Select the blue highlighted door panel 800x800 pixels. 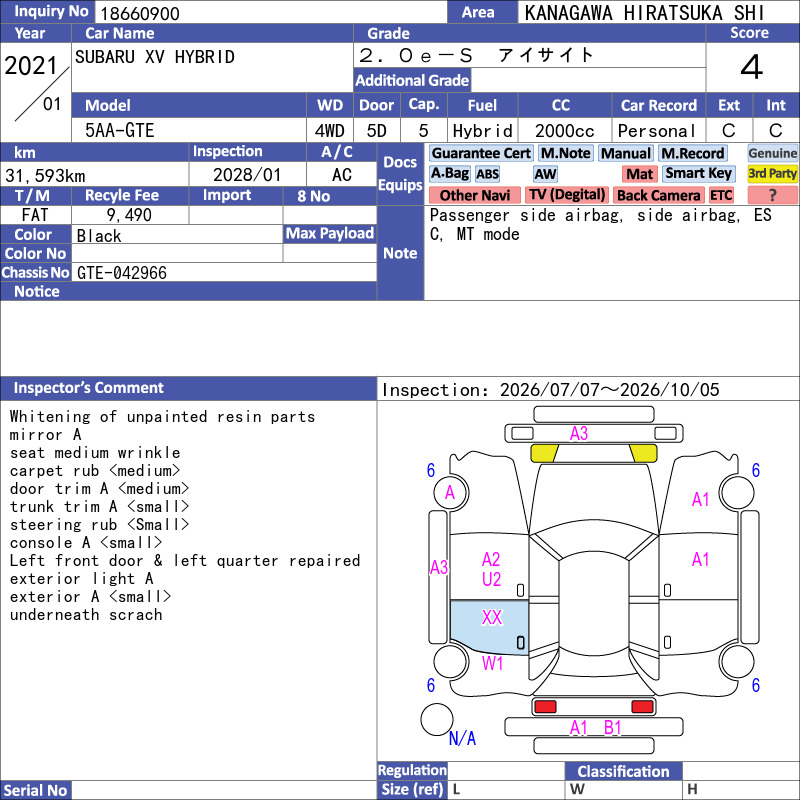point(489,628)
